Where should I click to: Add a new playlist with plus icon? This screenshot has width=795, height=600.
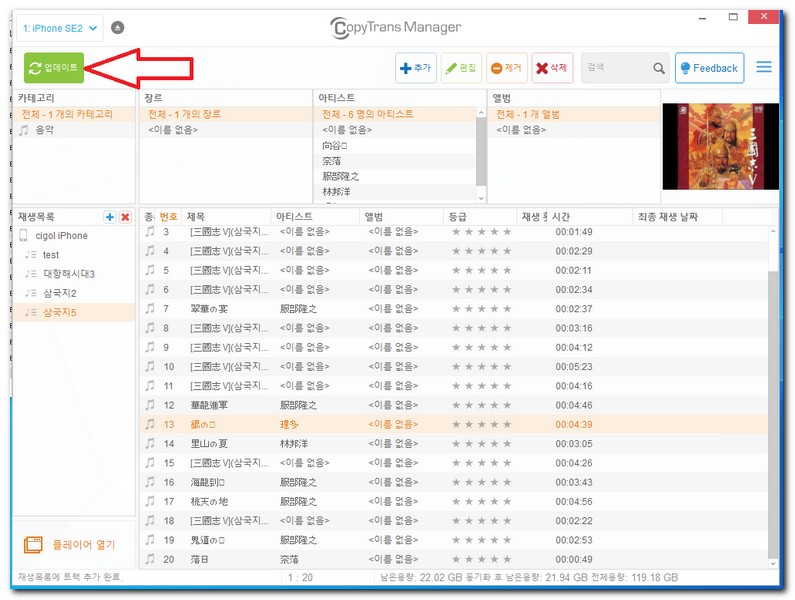pyautogui.click(x=109, y=217)
